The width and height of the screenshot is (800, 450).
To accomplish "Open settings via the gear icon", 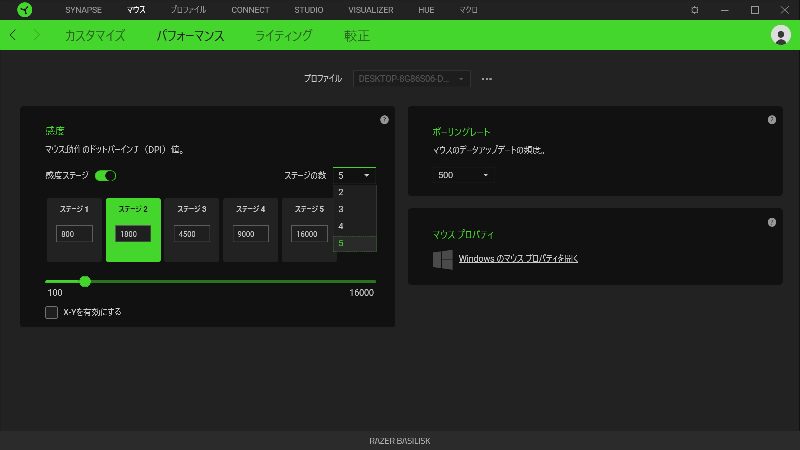I will click(695, 10).
